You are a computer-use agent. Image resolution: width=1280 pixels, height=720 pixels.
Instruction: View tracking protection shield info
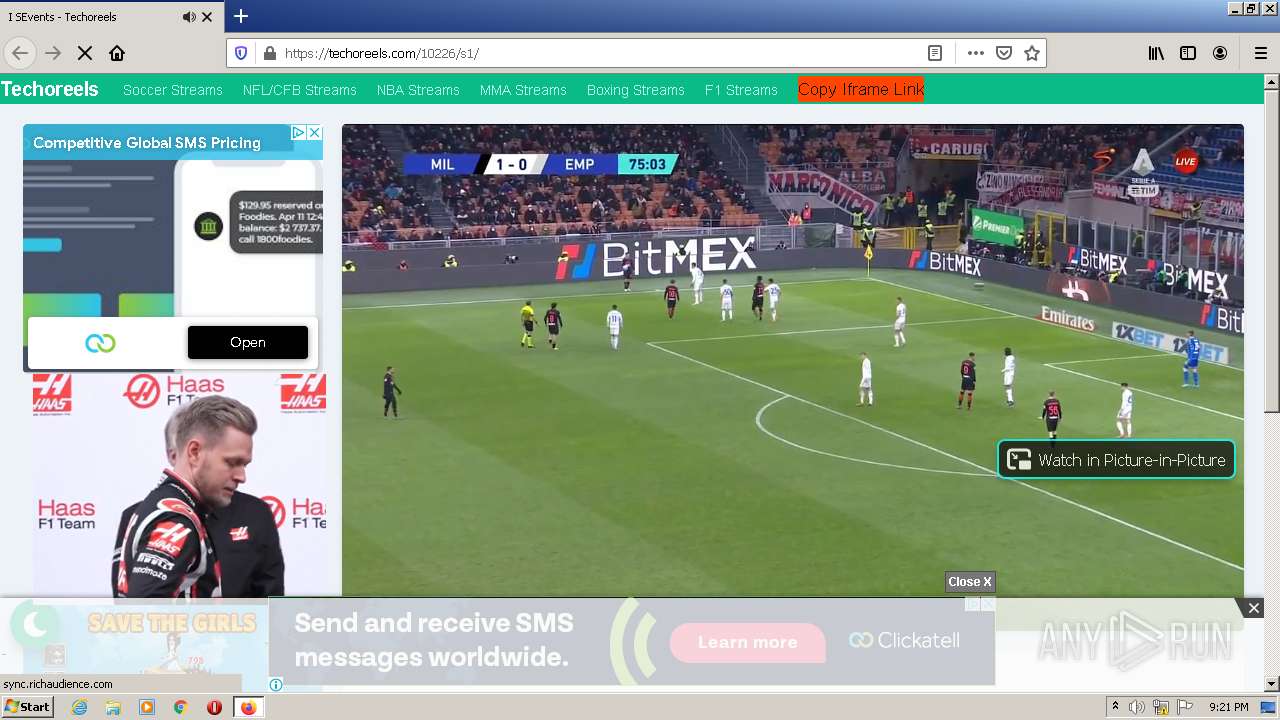pos(241,53)
